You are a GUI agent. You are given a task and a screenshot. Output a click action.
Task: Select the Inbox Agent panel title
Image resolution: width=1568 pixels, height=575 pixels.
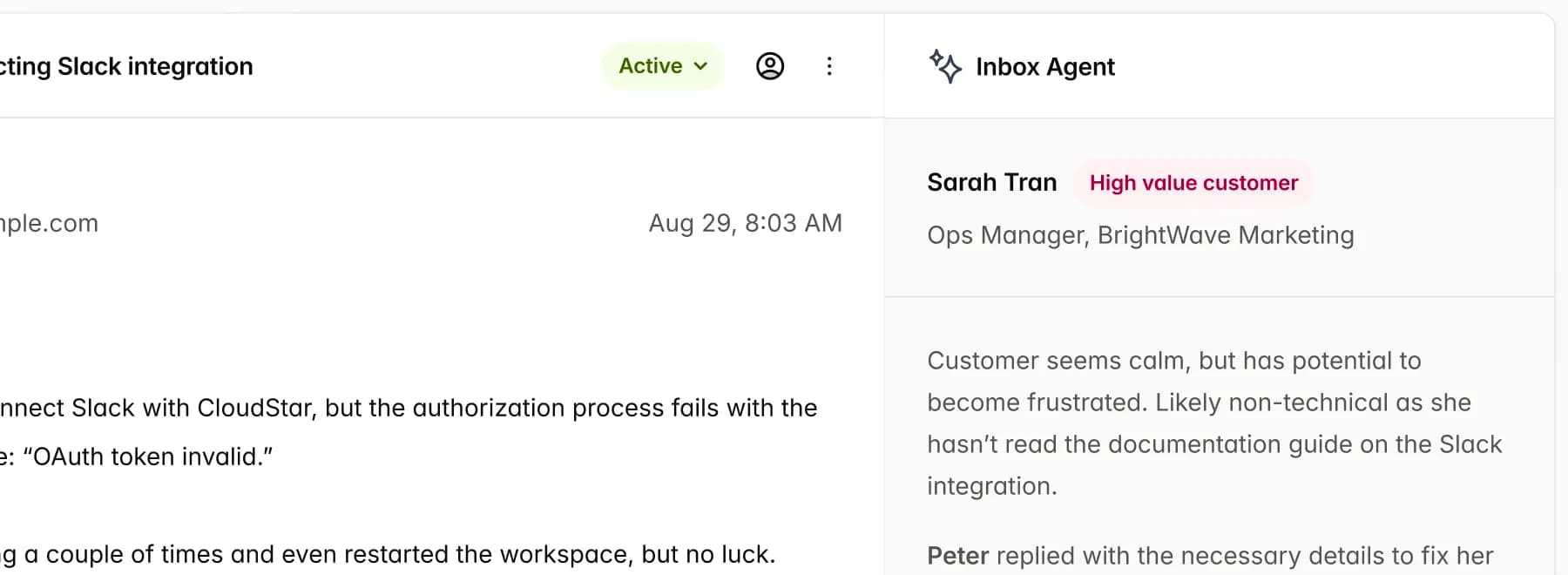[x=1044, y=67]
